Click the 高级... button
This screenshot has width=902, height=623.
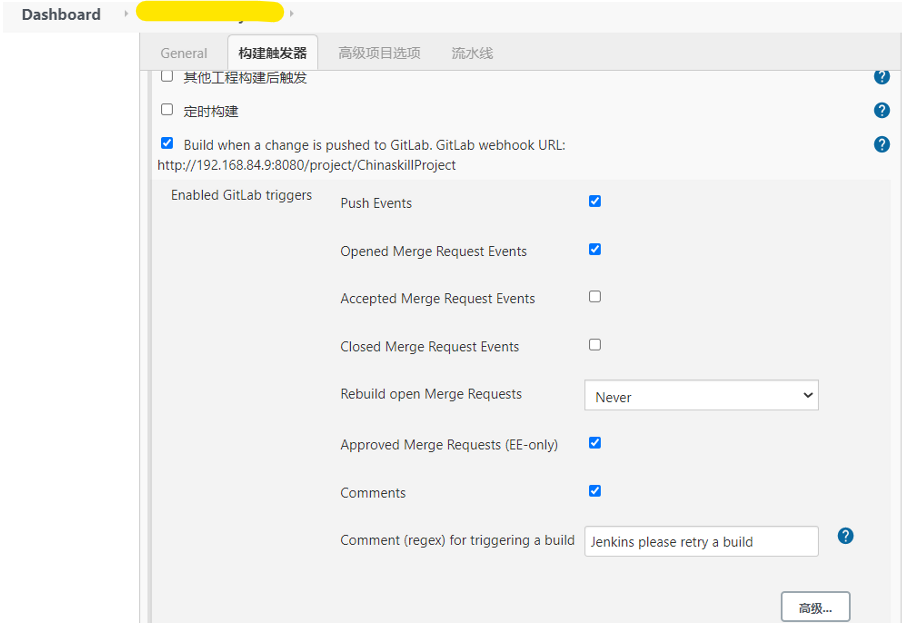[x=815, y=607]
